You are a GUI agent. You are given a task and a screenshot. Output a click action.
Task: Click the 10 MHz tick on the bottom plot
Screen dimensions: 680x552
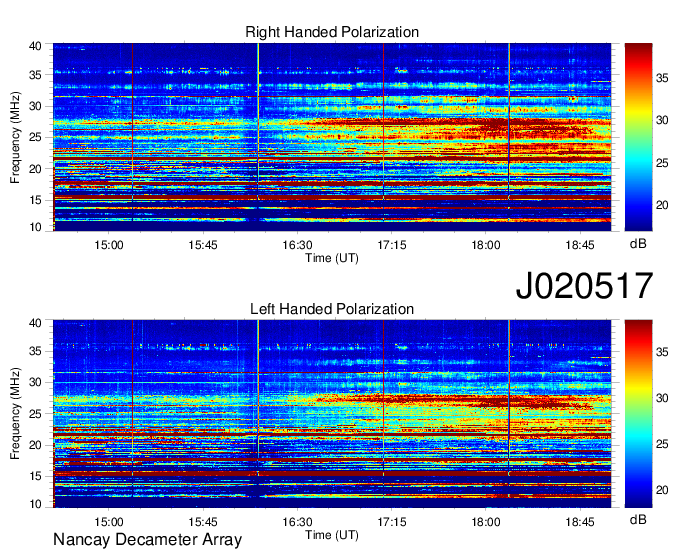(x=35, y=504)
